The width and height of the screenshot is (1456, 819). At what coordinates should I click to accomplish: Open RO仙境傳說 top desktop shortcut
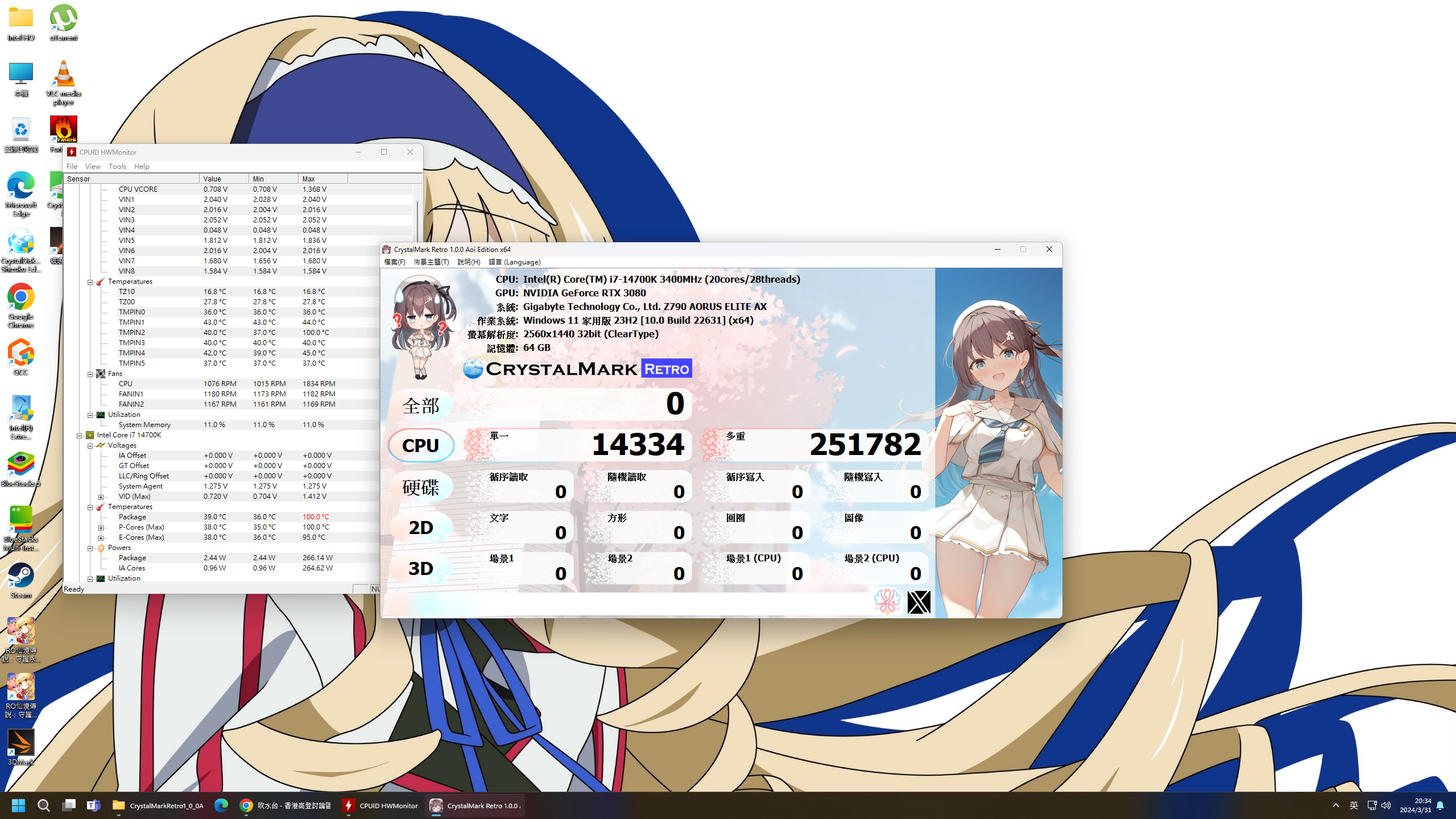click(21, 640)
